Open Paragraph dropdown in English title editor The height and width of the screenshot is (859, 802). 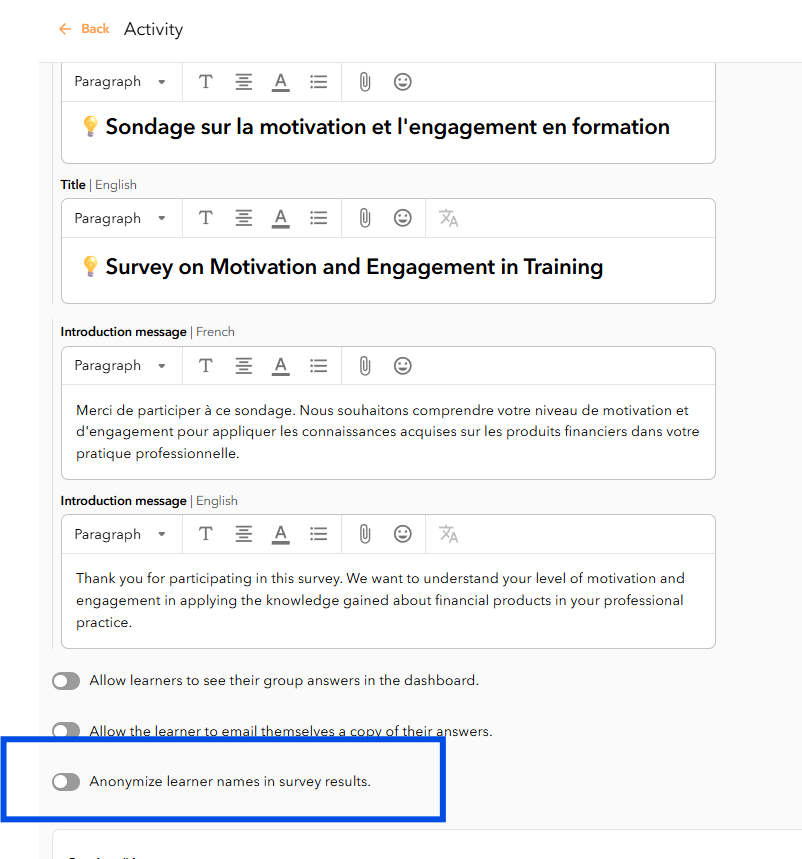pos(121,218)
